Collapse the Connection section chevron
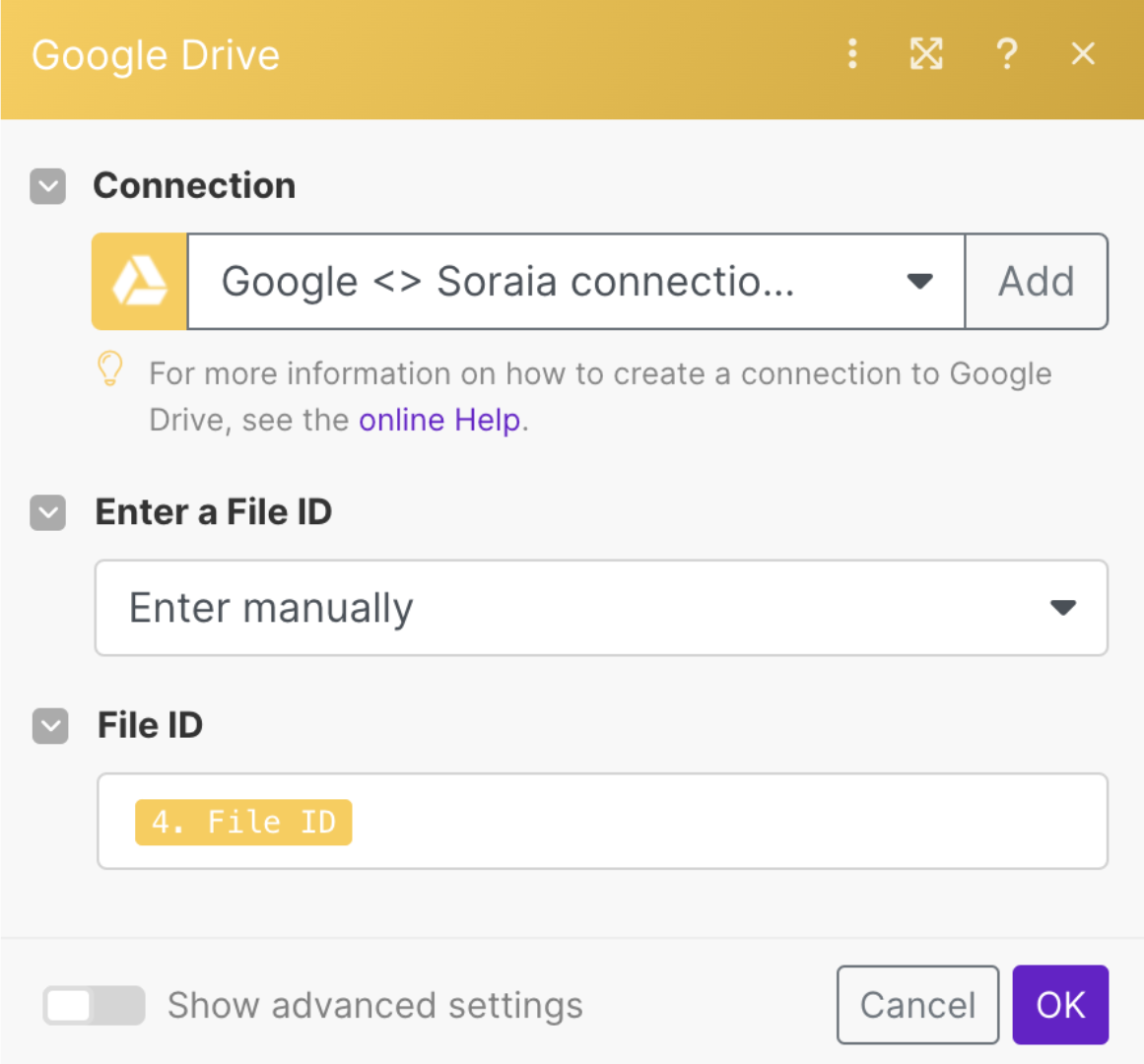 [x=48, y=186]
